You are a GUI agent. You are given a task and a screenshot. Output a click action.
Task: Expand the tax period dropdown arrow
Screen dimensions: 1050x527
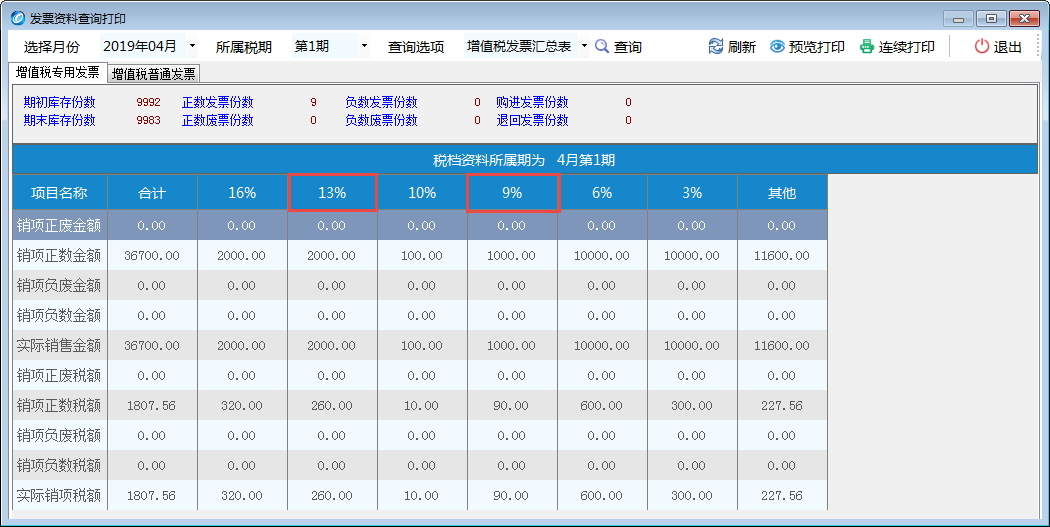coord(364,47)
